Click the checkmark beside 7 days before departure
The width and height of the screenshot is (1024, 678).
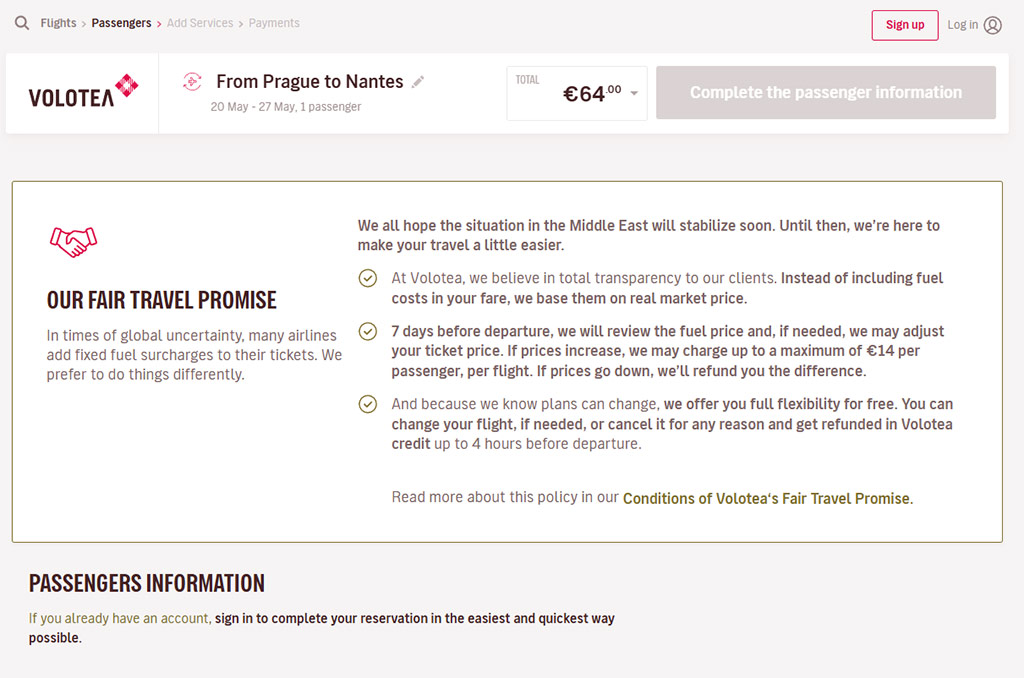point(368,331)
